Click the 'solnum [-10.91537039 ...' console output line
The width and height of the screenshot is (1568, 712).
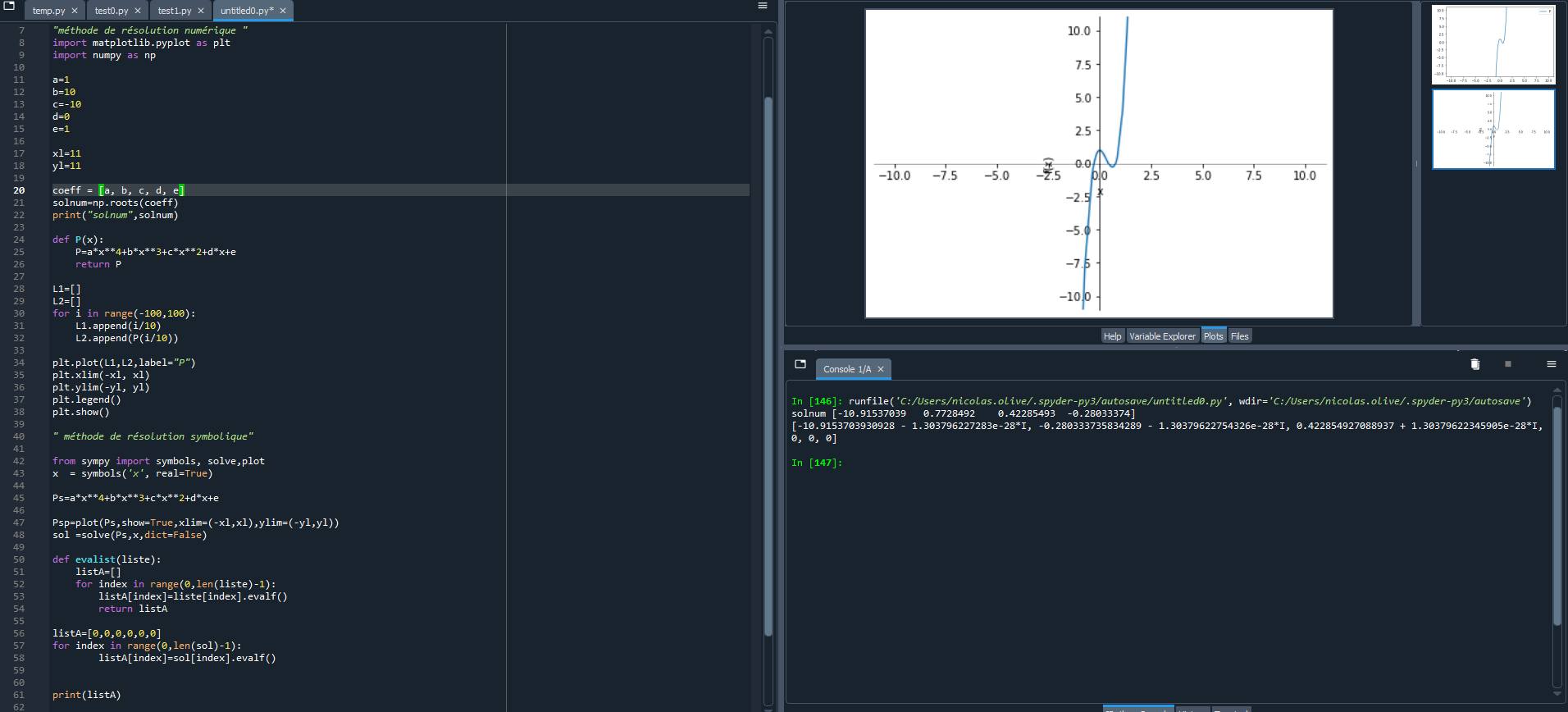tap(964, 413)
